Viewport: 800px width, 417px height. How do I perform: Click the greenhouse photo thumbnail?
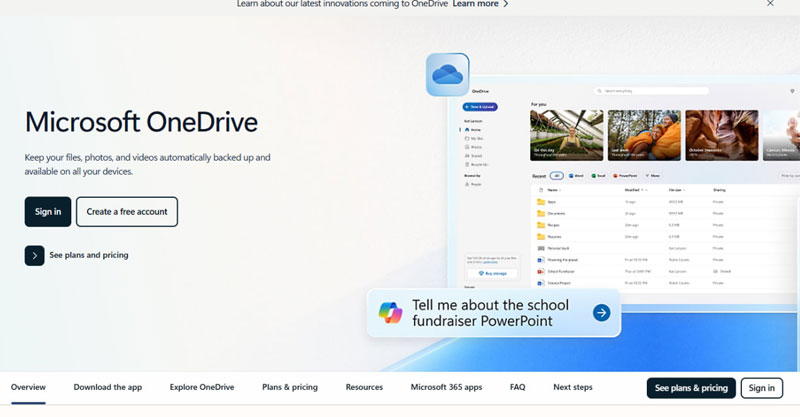tap(567, 135)
